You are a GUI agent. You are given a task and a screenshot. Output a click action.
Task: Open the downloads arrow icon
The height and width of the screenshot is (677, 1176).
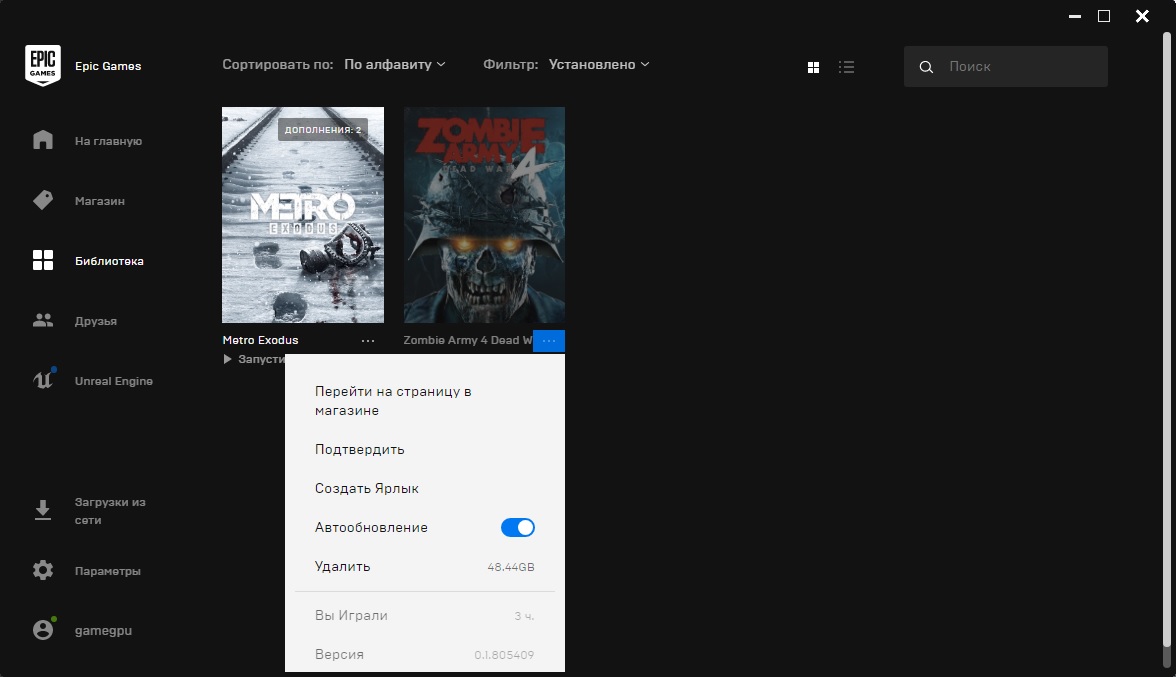43,511
